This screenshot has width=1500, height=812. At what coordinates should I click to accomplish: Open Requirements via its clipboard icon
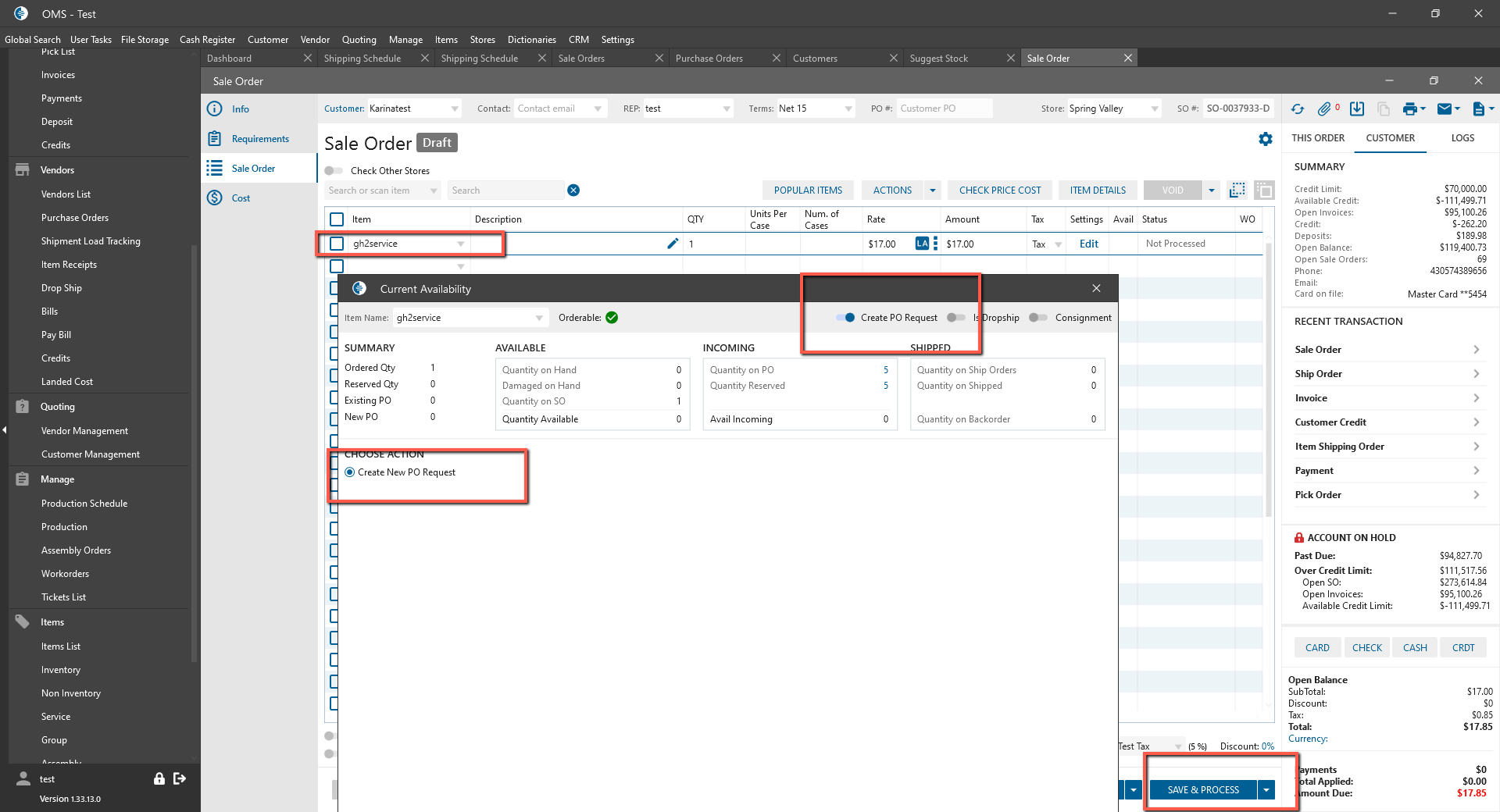pyautogui.click(x=215, y=139)
